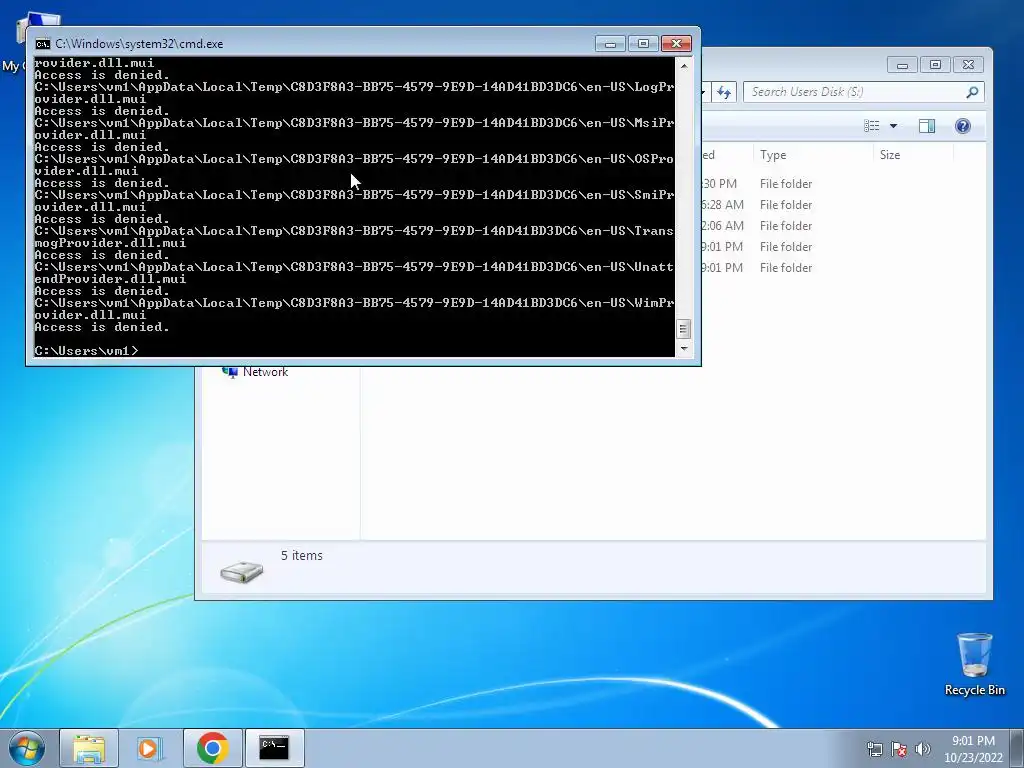Open Explorer help question mark
1024x768 pixels.
pos(963,126)
